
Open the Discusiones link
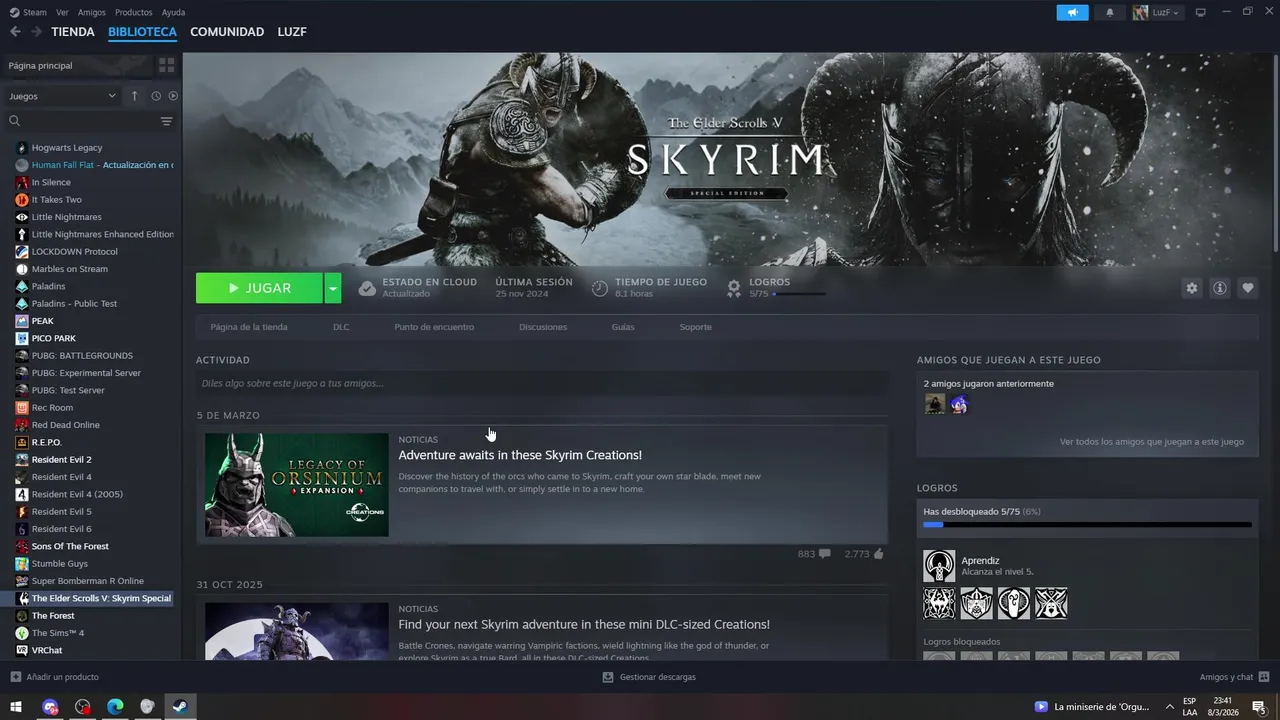click(543, 327)
